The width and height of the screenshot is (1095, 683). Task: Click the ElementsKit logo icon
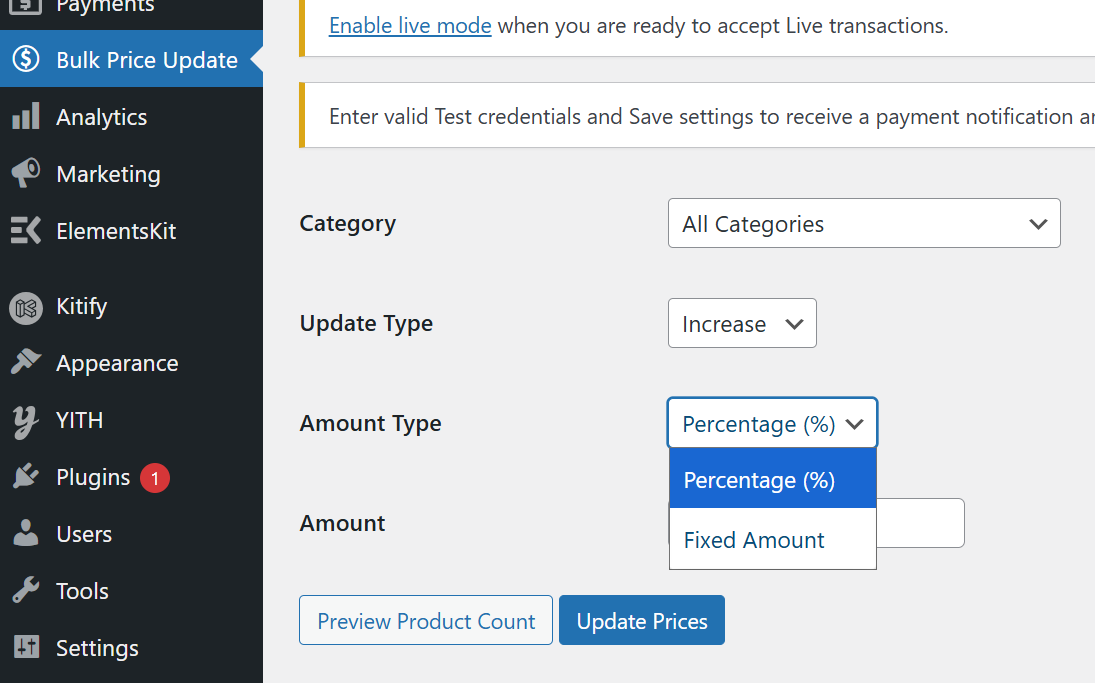26,231
